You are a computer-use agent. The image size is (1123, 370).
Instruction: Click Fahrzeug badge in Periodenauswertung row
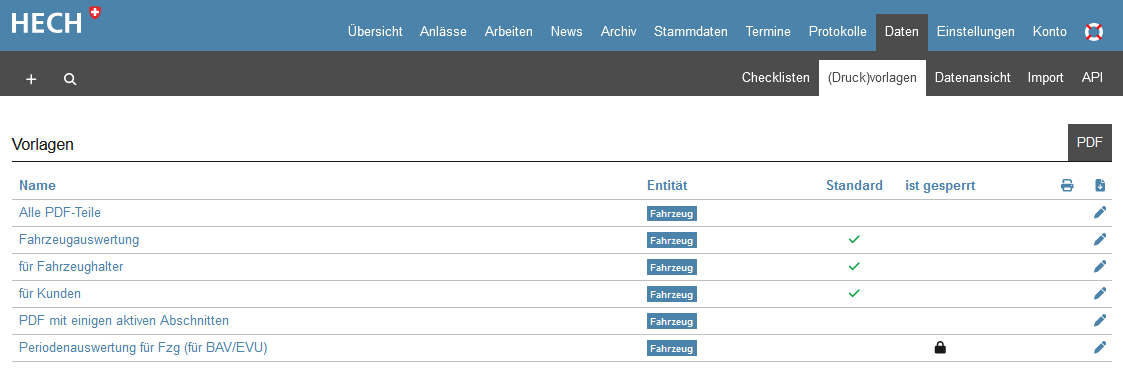click(x=672, y=349)
